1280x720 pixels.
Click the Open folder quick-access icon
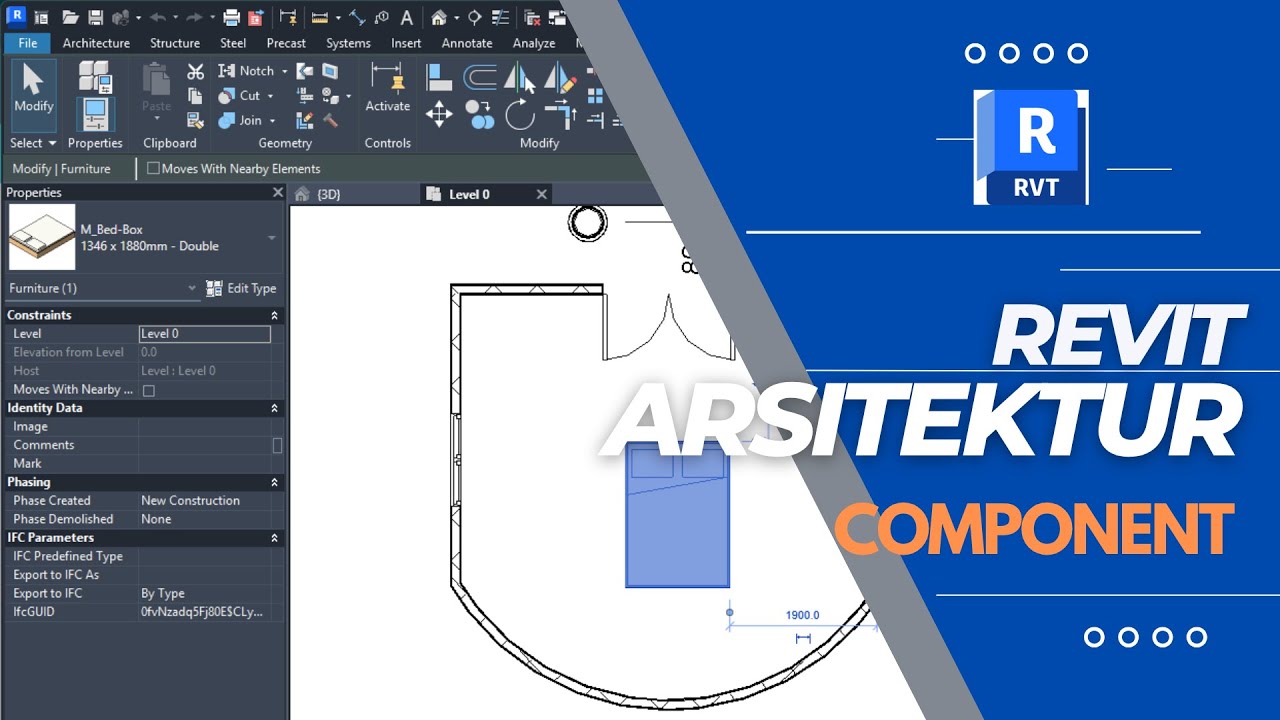coord(70,17)
